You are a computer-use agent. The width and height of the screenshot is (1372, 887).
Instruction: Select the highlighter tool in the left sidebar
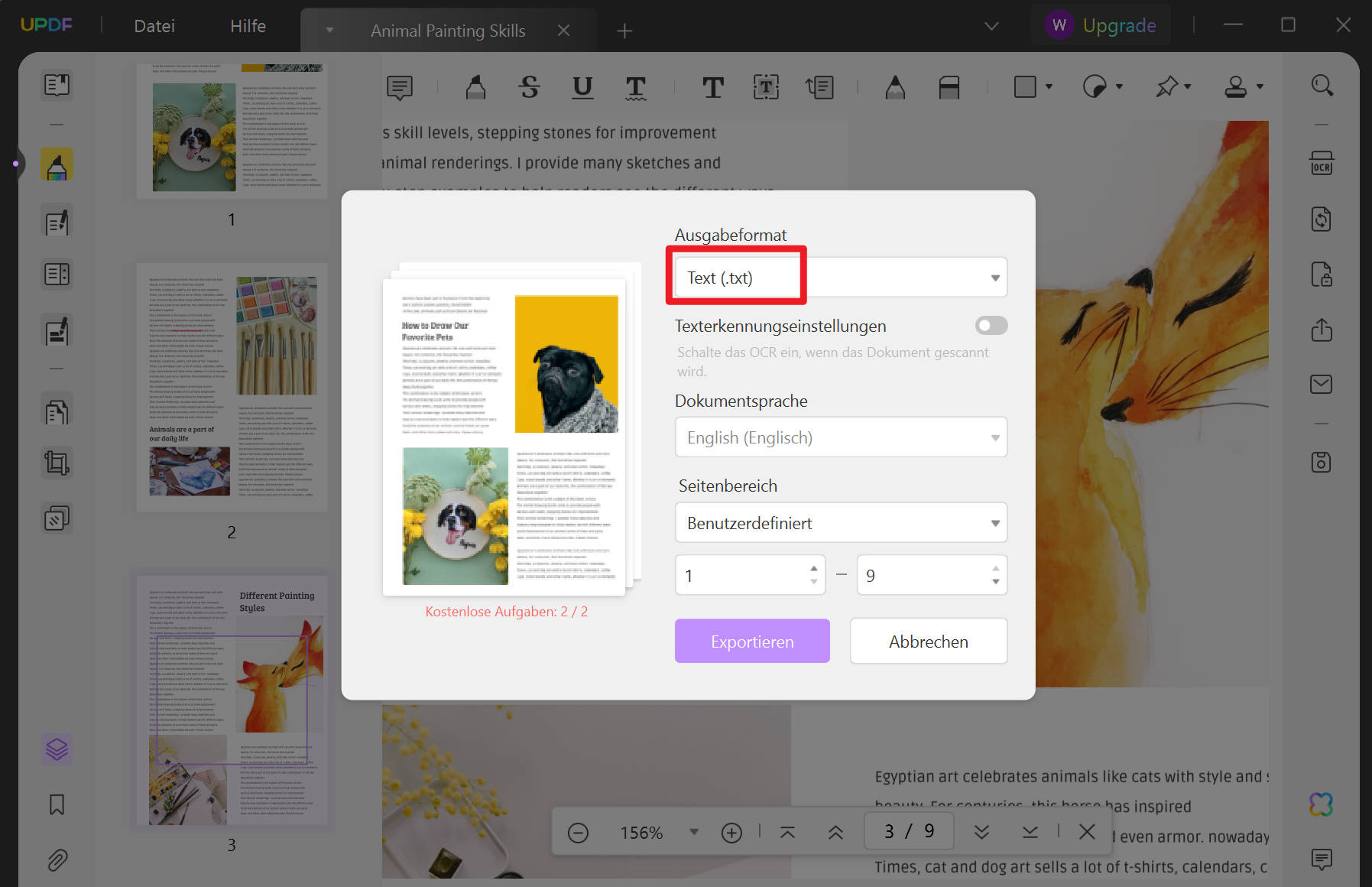57,163
